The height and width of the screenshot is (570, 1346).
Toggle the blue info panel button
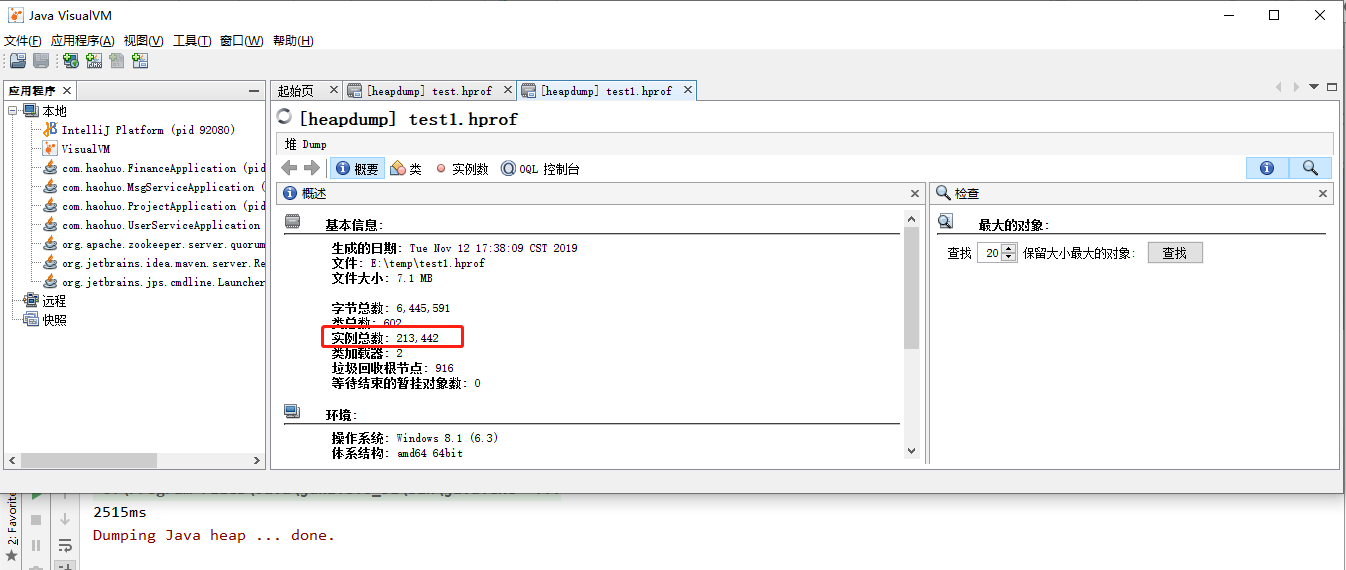[1267, 168]
